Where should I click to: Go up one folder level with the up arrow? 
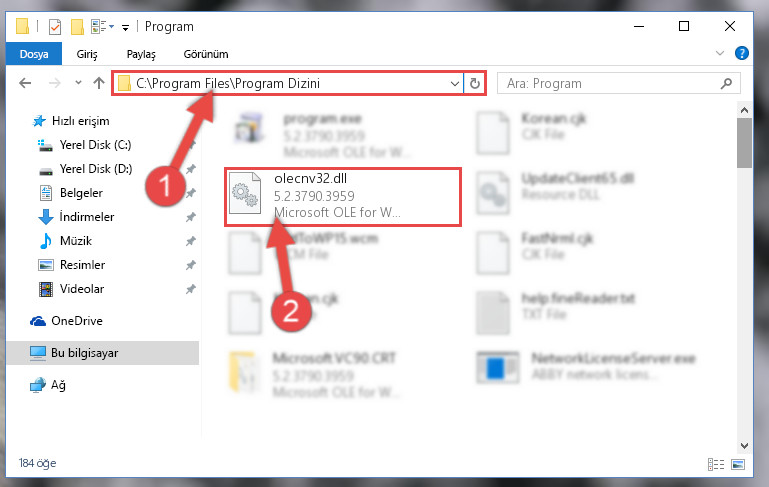pyautogui.click(x=99, y=83)
